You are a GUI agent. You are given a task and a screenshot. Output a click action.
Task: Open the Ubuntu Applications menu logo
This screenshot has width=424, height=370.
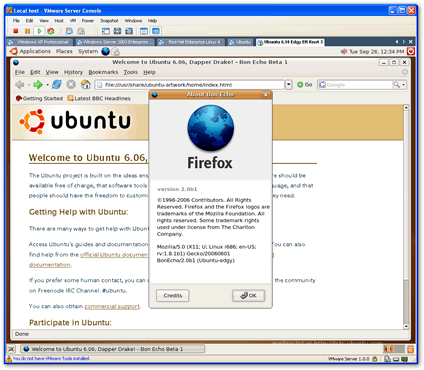point(13,51)
